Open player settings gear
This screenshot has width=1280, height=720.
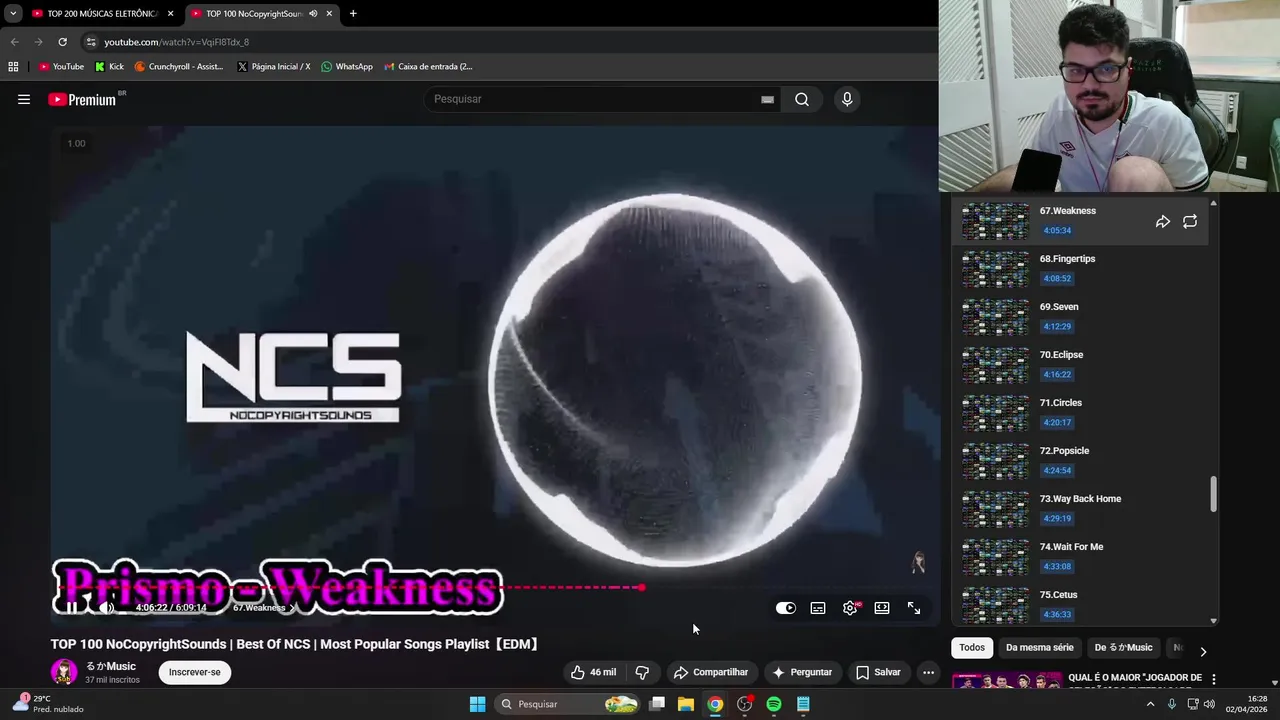850,608
